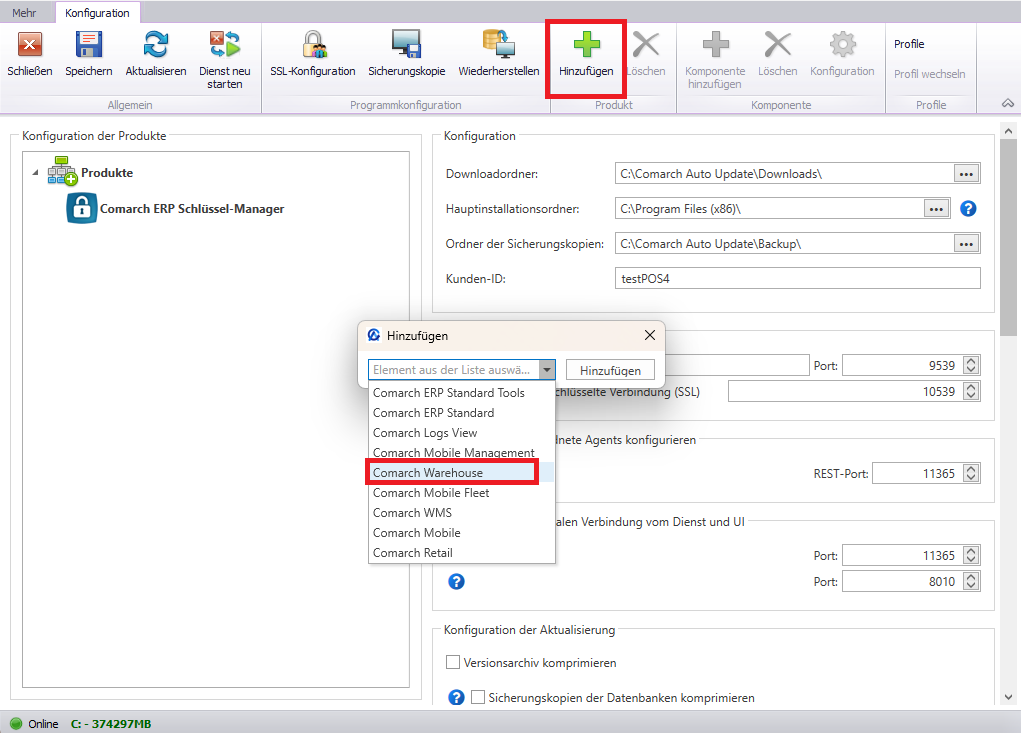The image size is (1021, 733).
Task: Browse for Ordner der Sicherungskopien
Action: click(966, 244)
